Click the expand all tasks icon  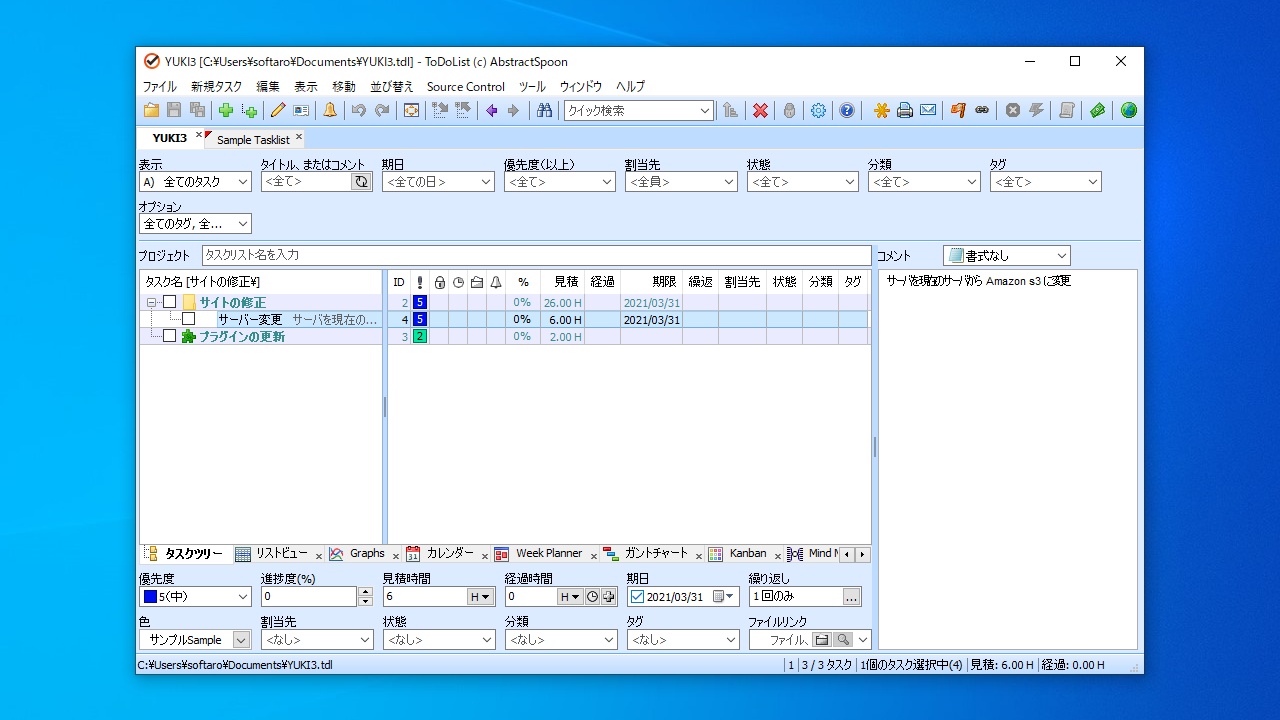pyautogui.click(x=440, y=110)
